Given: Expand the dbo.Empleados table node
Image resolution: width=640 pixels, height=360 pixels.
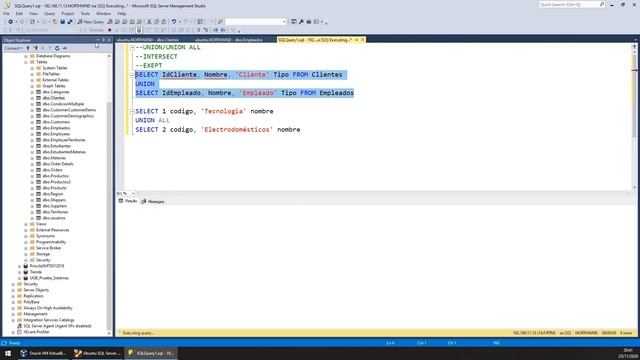Looking at the screenshot, I should click(x=32, y=128).
